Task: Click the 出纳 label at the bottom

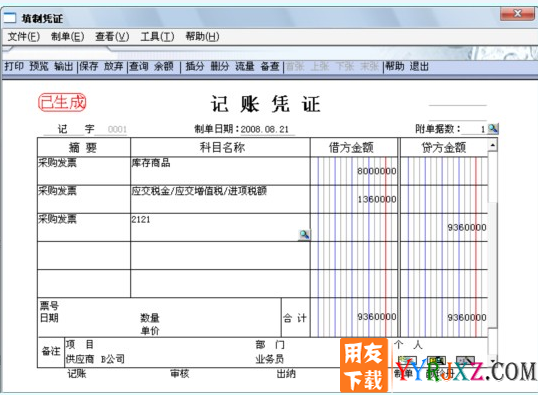Action: (x=286, y=374)
